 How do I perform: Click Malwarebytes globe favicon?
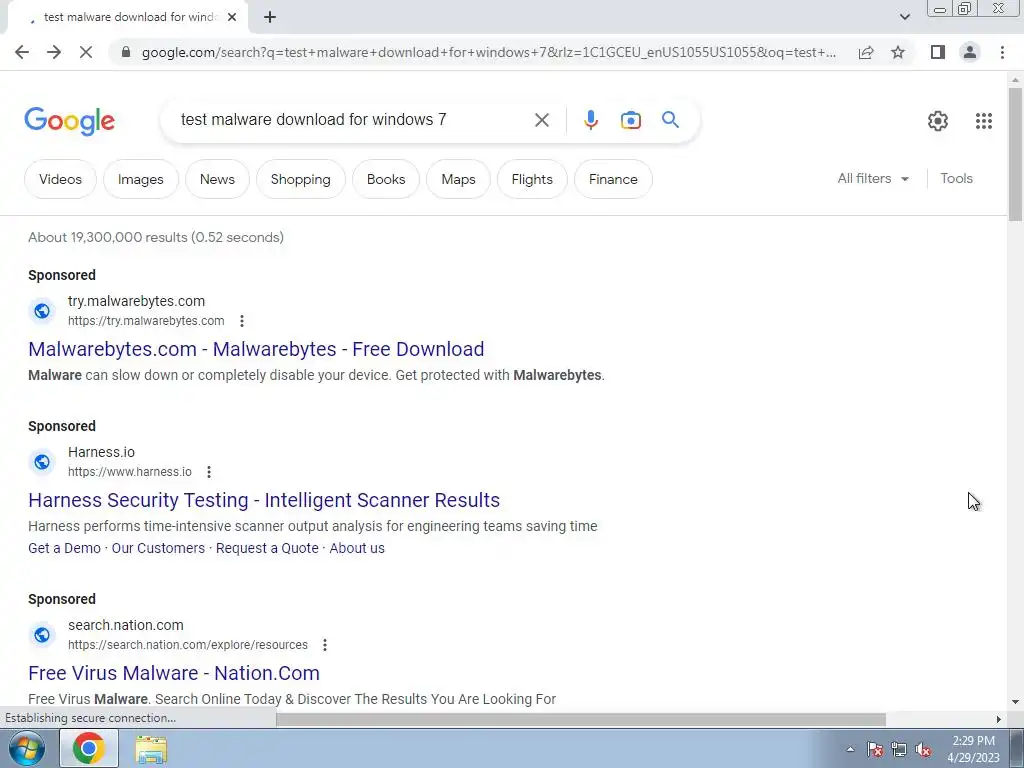[x=42, y=311]
